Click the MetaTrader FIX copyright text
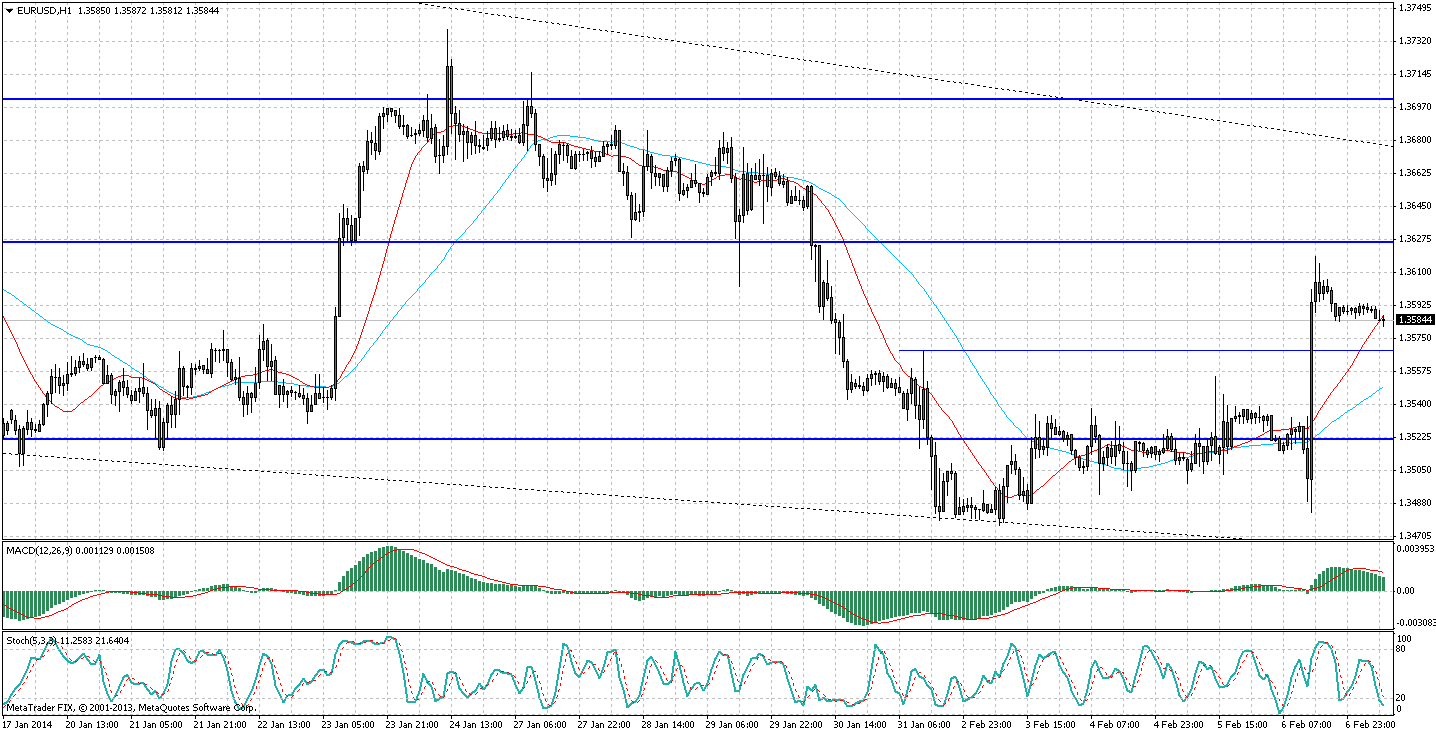The width and height of the screenshot is (1436, 733). (130, 707)
